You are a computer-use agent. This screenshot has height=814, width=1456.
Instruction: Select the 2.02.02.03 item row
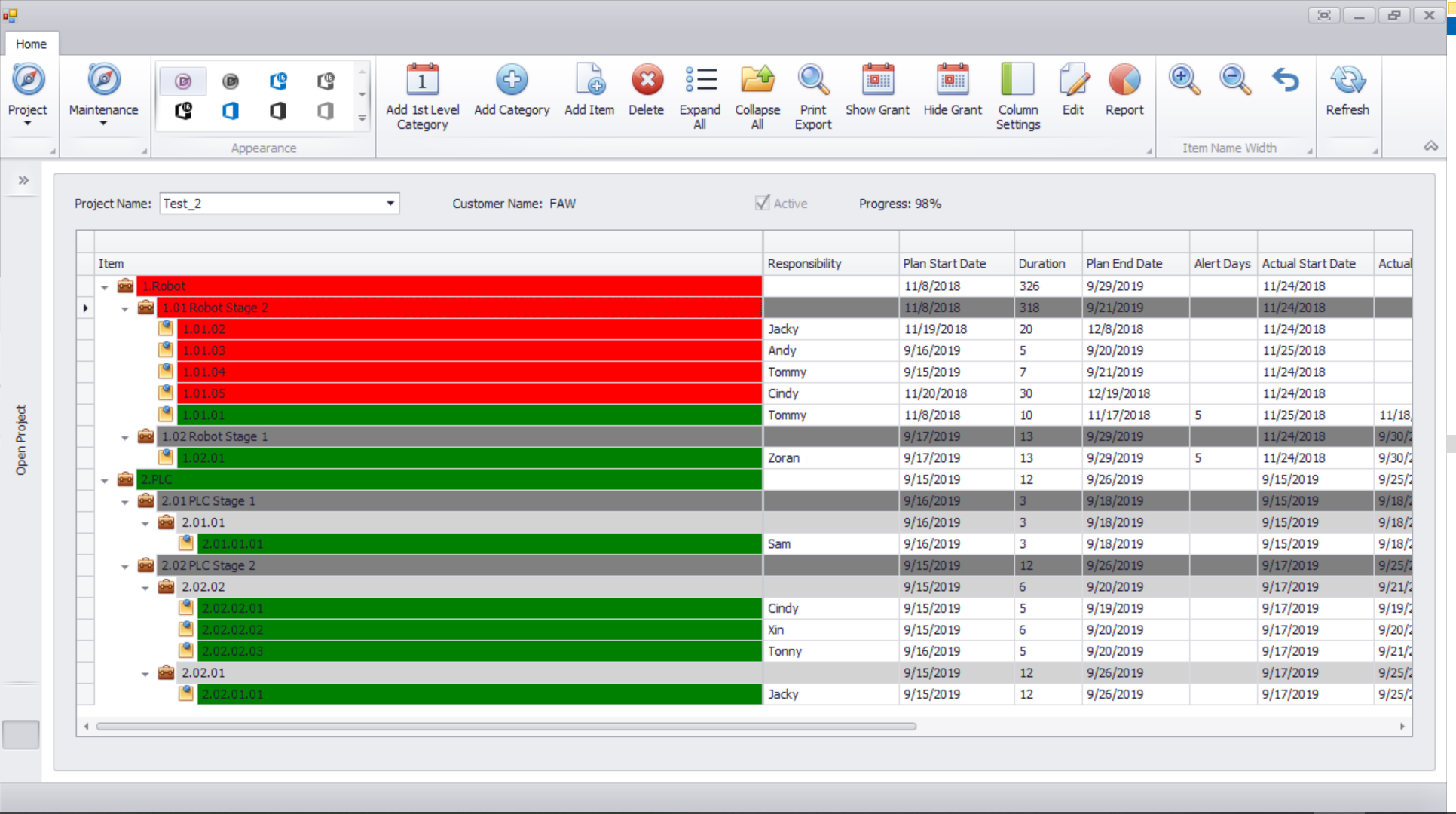(x=479, y=651)
